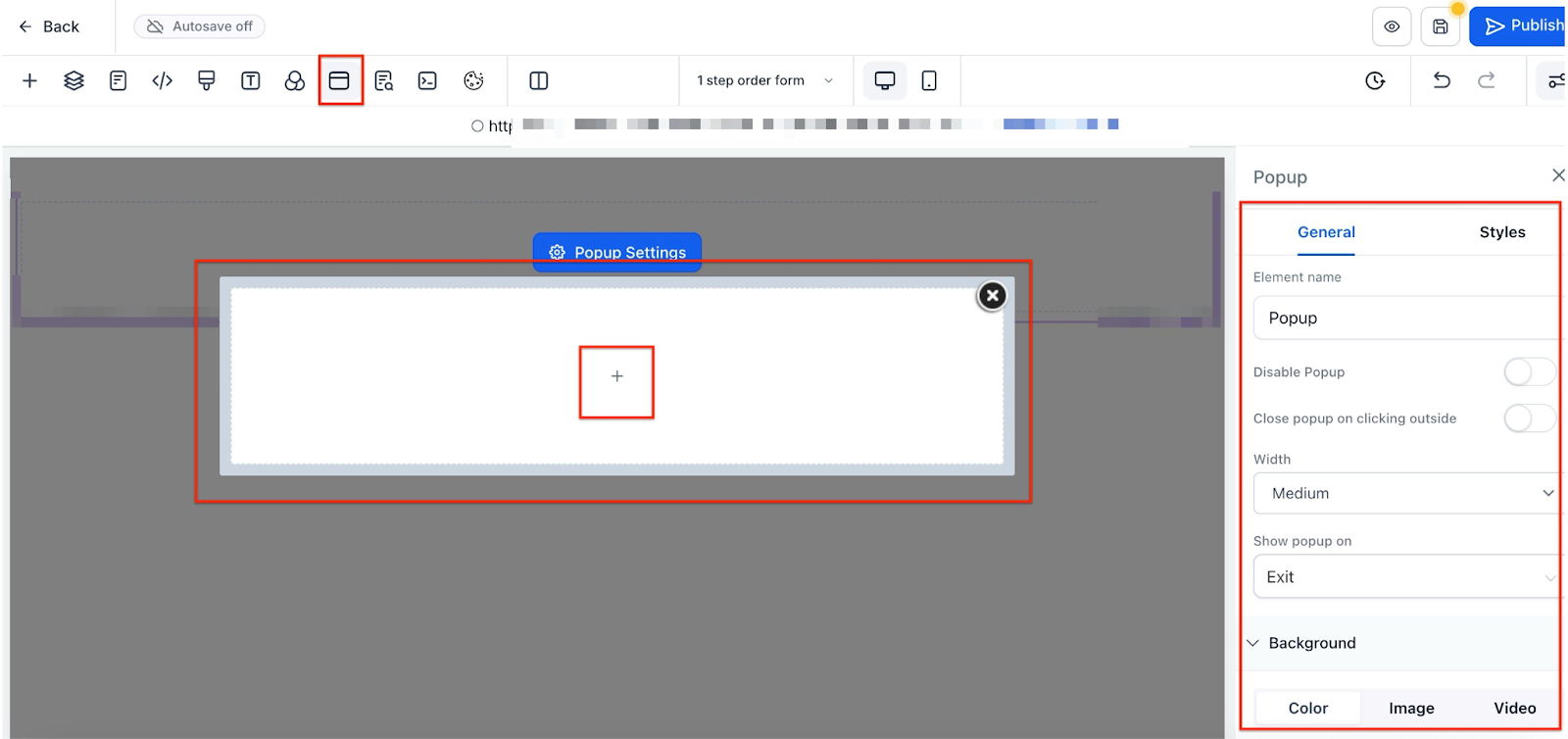1568x739 pixels.
Task: Click the preview eye icon
Action: tap(1392, 26)
